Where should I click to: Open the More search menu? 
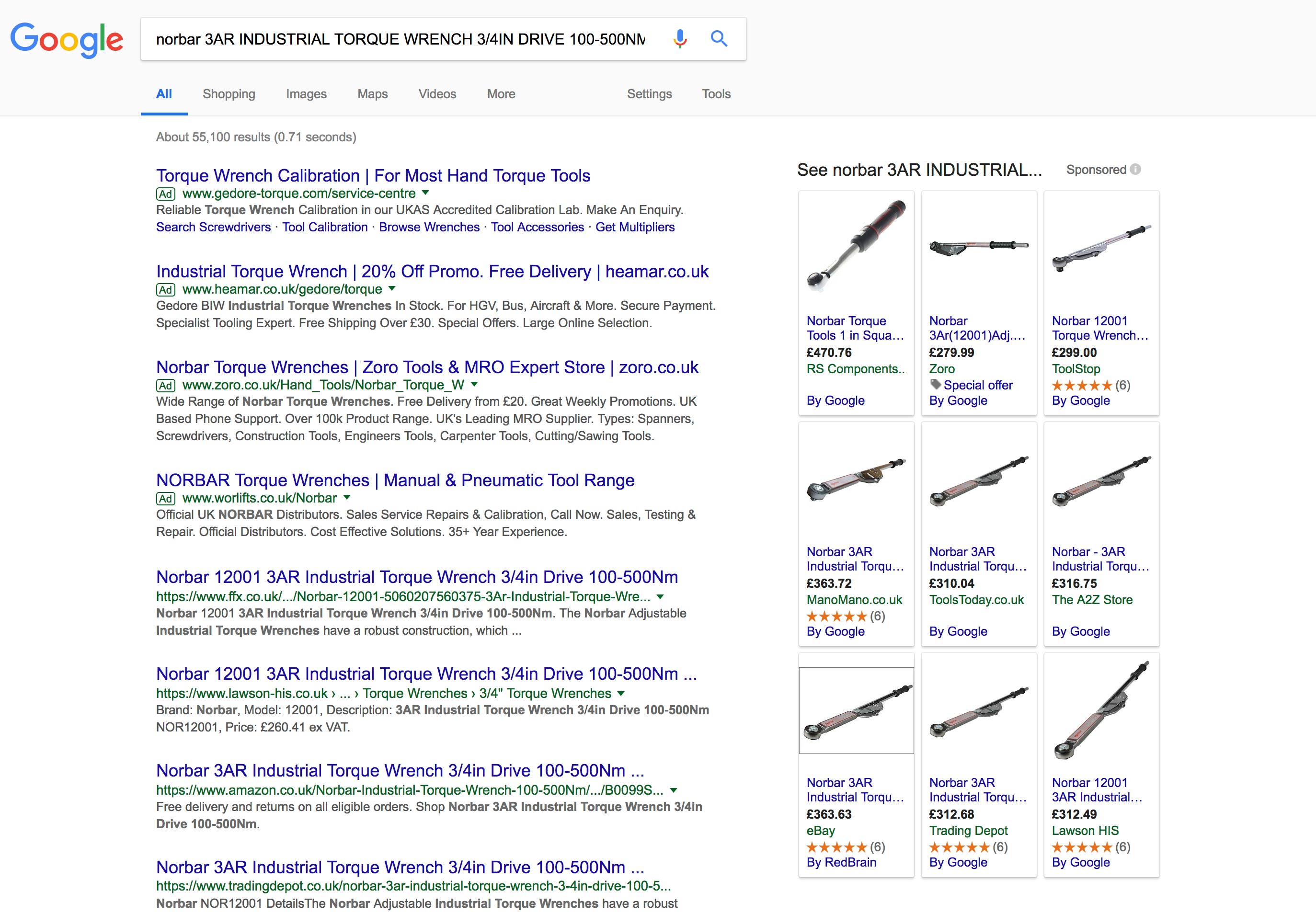tap(501, 94)
